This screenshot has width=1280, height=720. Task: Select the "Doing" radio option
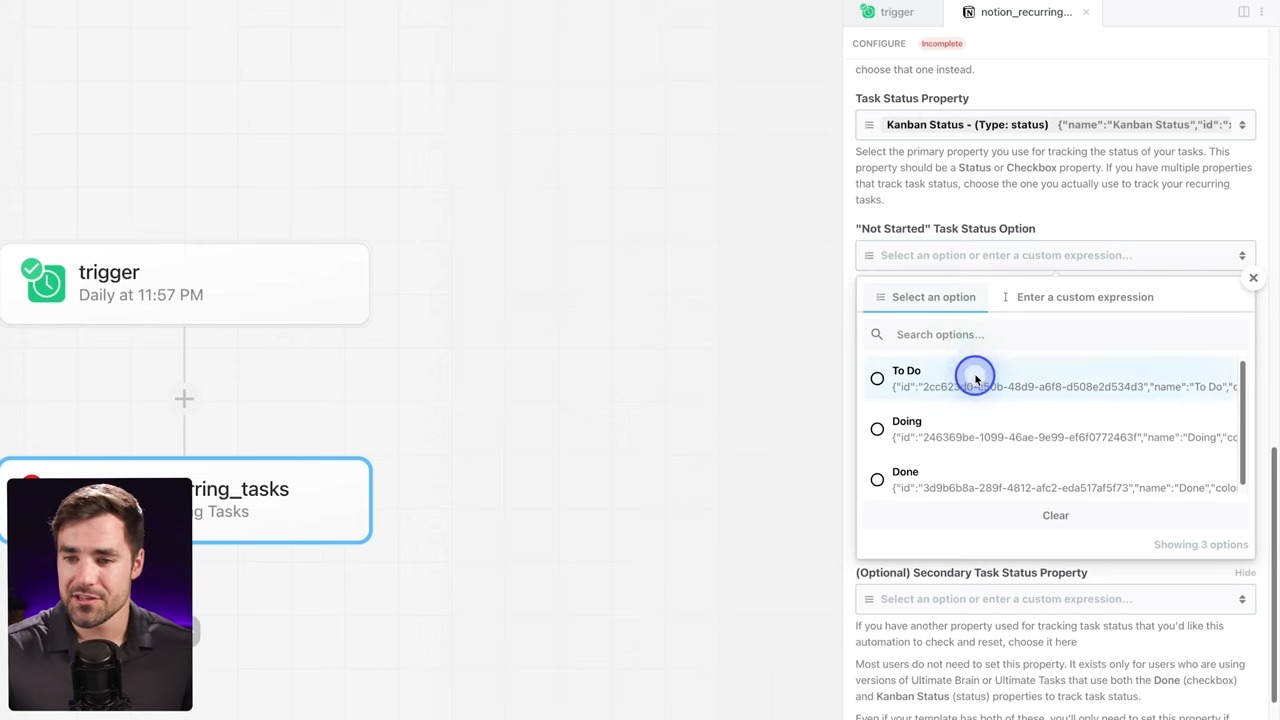[877, 430]
